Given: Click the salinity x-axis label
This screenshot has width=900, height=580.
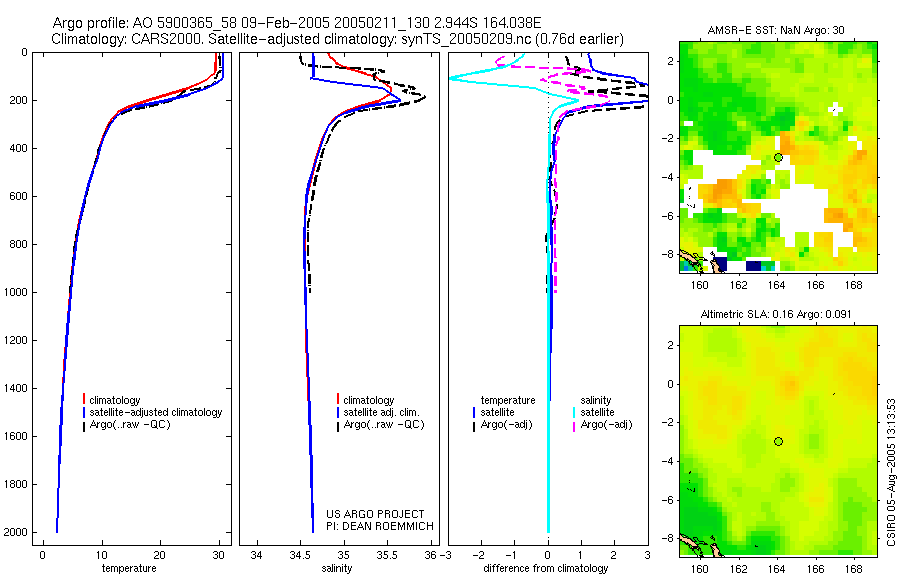Looking at the screenshot, I should 336,569.
